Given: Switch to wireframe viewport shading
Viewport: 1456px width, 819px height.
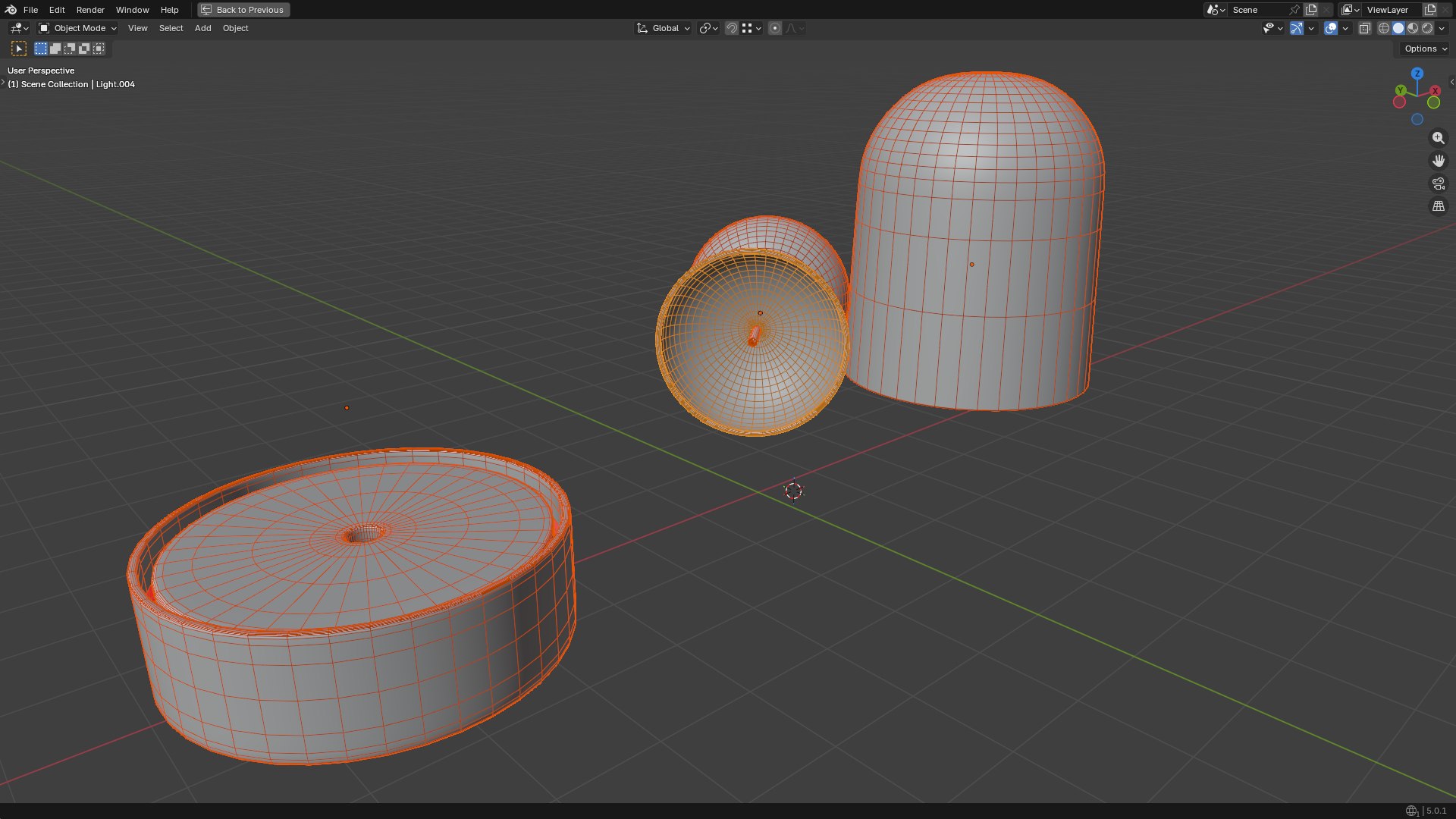Looking at the screenshot, I should click(x=1384, y=28).
